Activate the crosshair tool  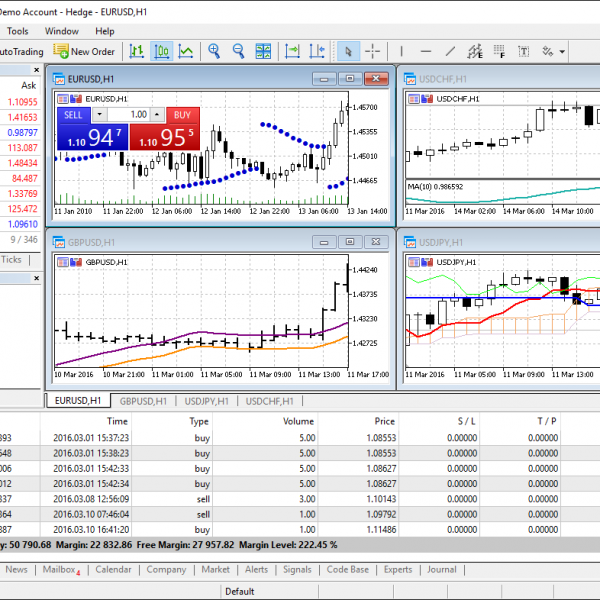point(373,51)
